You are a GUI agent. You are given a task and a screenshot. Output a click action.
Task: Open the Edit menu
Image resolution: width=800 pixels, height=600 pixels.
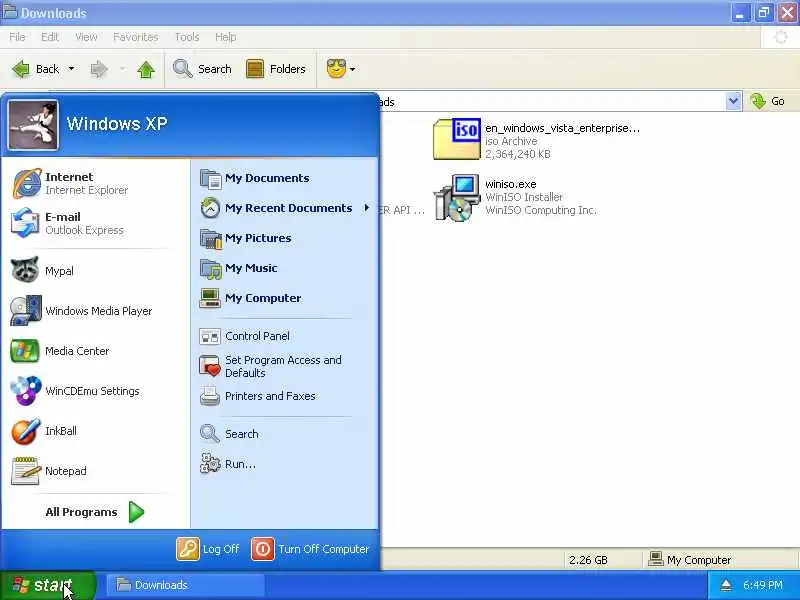click(49, 37)
